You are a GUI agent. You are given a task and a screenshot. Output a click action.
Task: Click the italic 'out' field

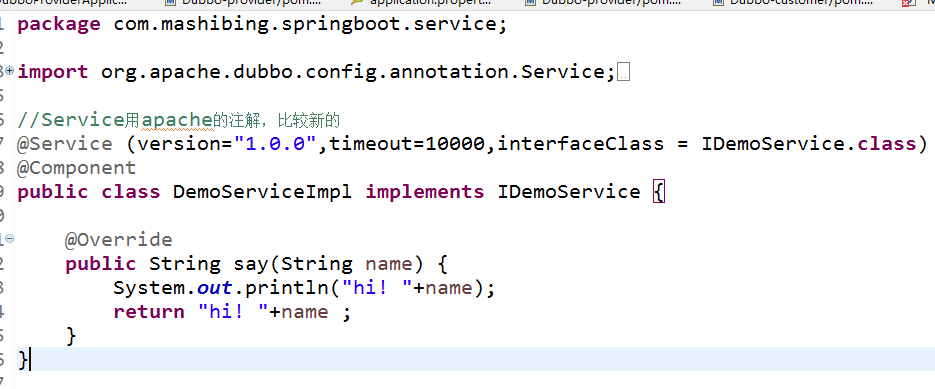click(215, 288)
